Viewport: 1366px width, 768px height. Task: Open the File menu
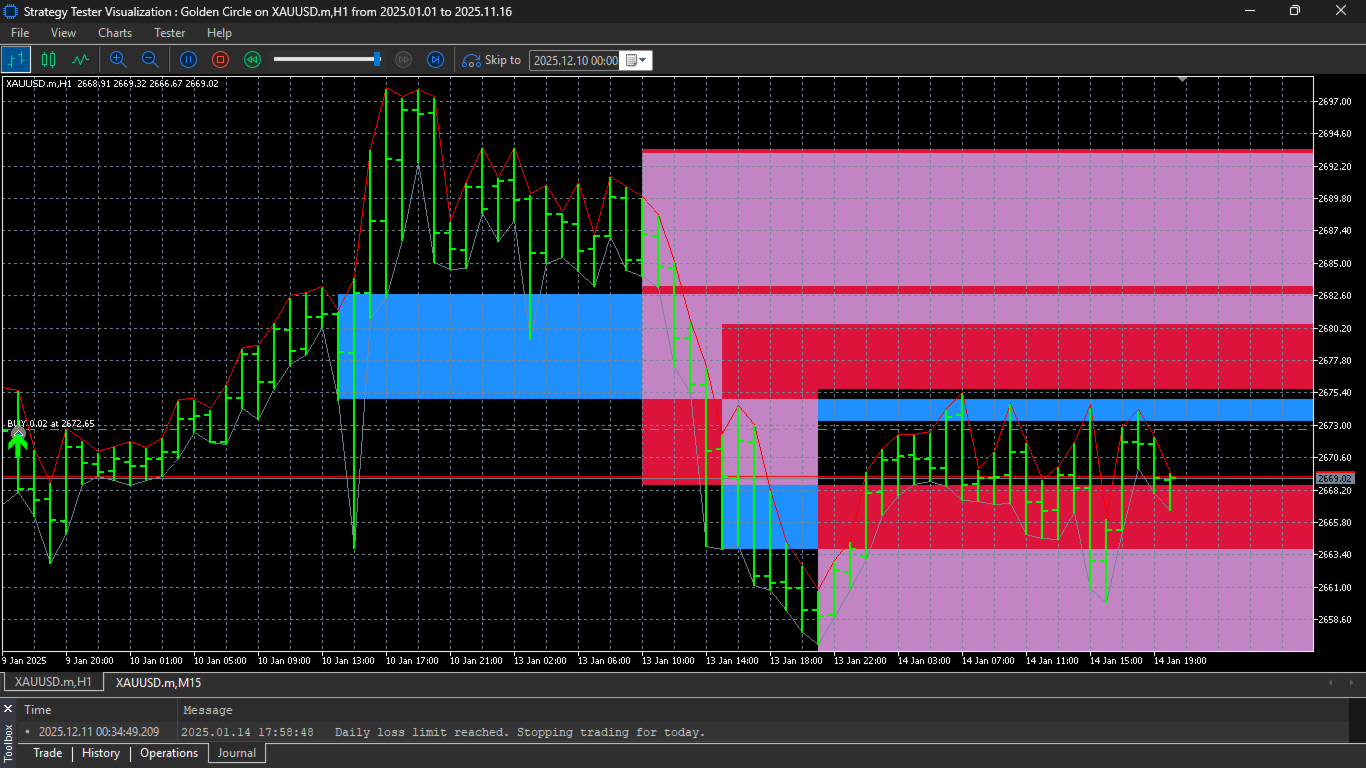pos(20,33)
